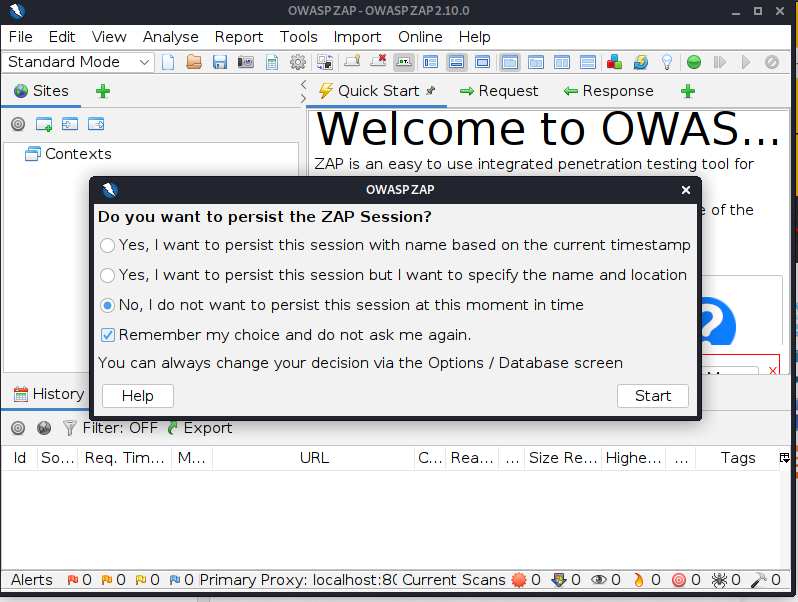798x602 pixels.
Task: Click the Check for Updates lightning icon
Action: pyautogui.click(x=641, y=62)
